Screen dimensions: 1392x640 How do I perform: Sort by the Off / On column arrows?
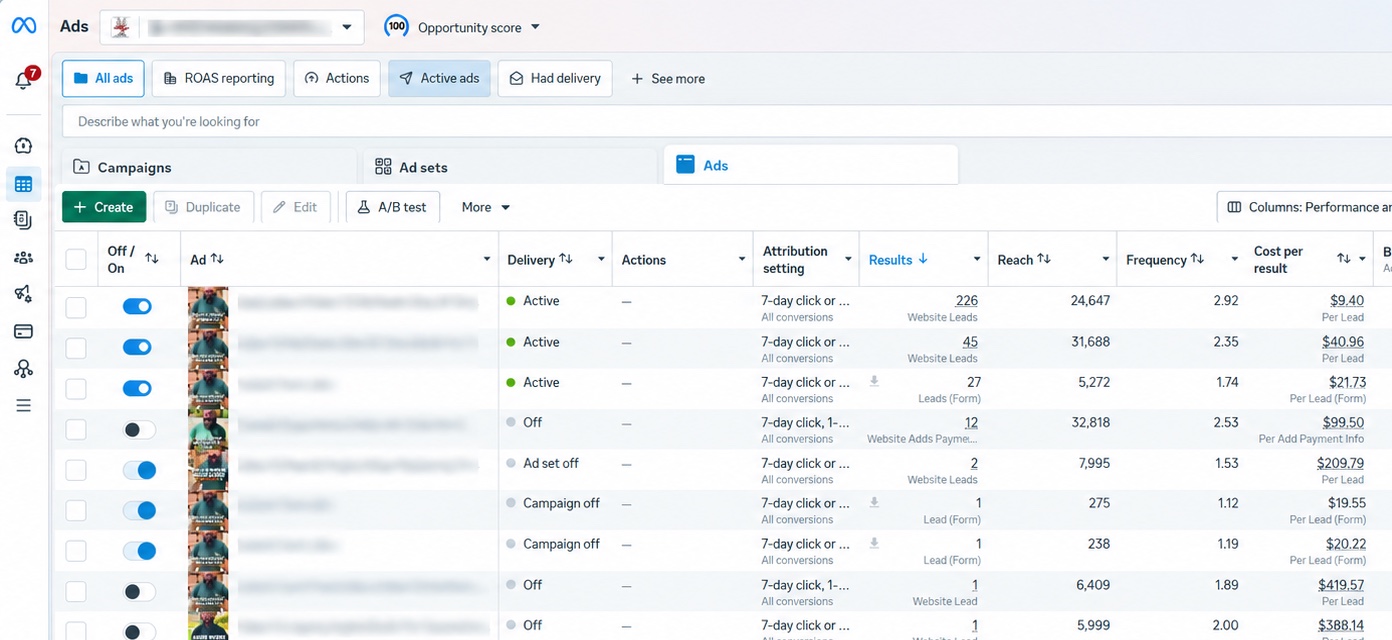(x=152, y=258)
